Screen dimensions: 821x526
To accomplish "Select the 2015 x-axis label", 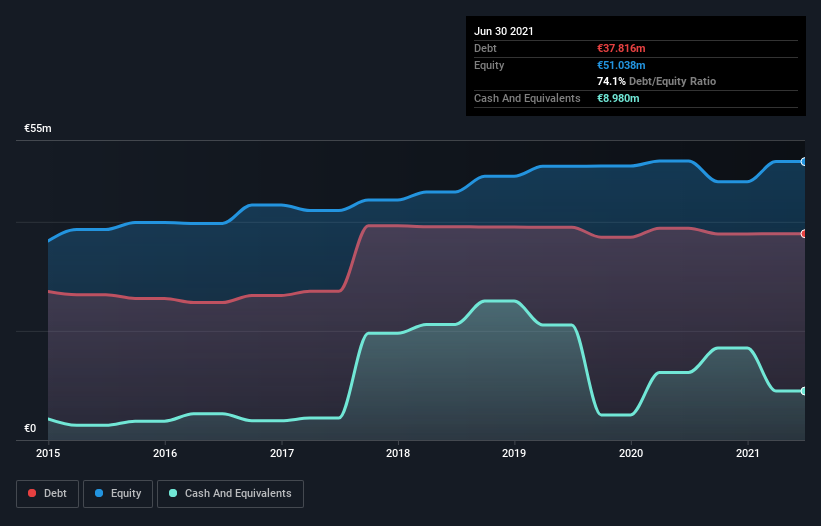I will click(48, 453).
